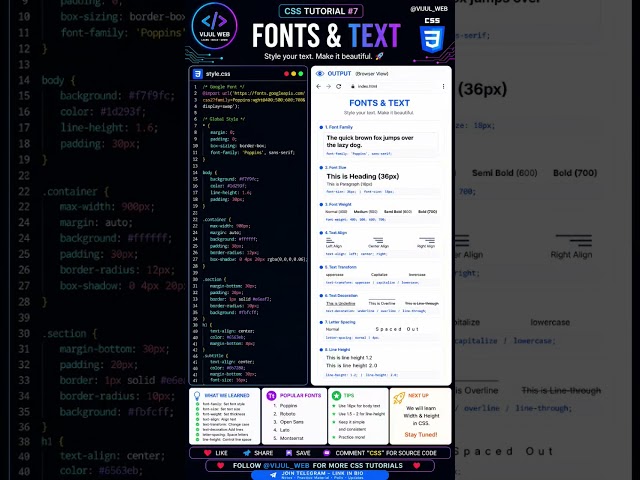Image resolution: width=640 pixels, height=480 pixels.
Task: Click the @VIJUL_WEB handle at top right
Action: (x=429, y=9)
